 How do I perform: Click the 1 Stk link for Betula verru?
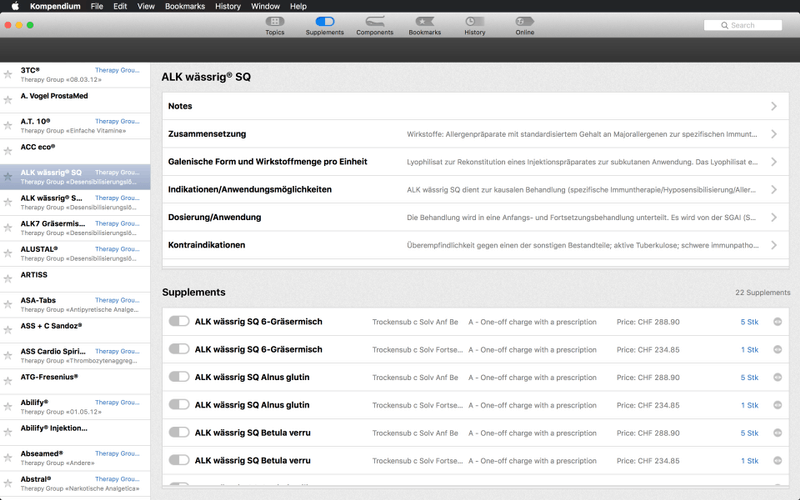click(749, 461)
